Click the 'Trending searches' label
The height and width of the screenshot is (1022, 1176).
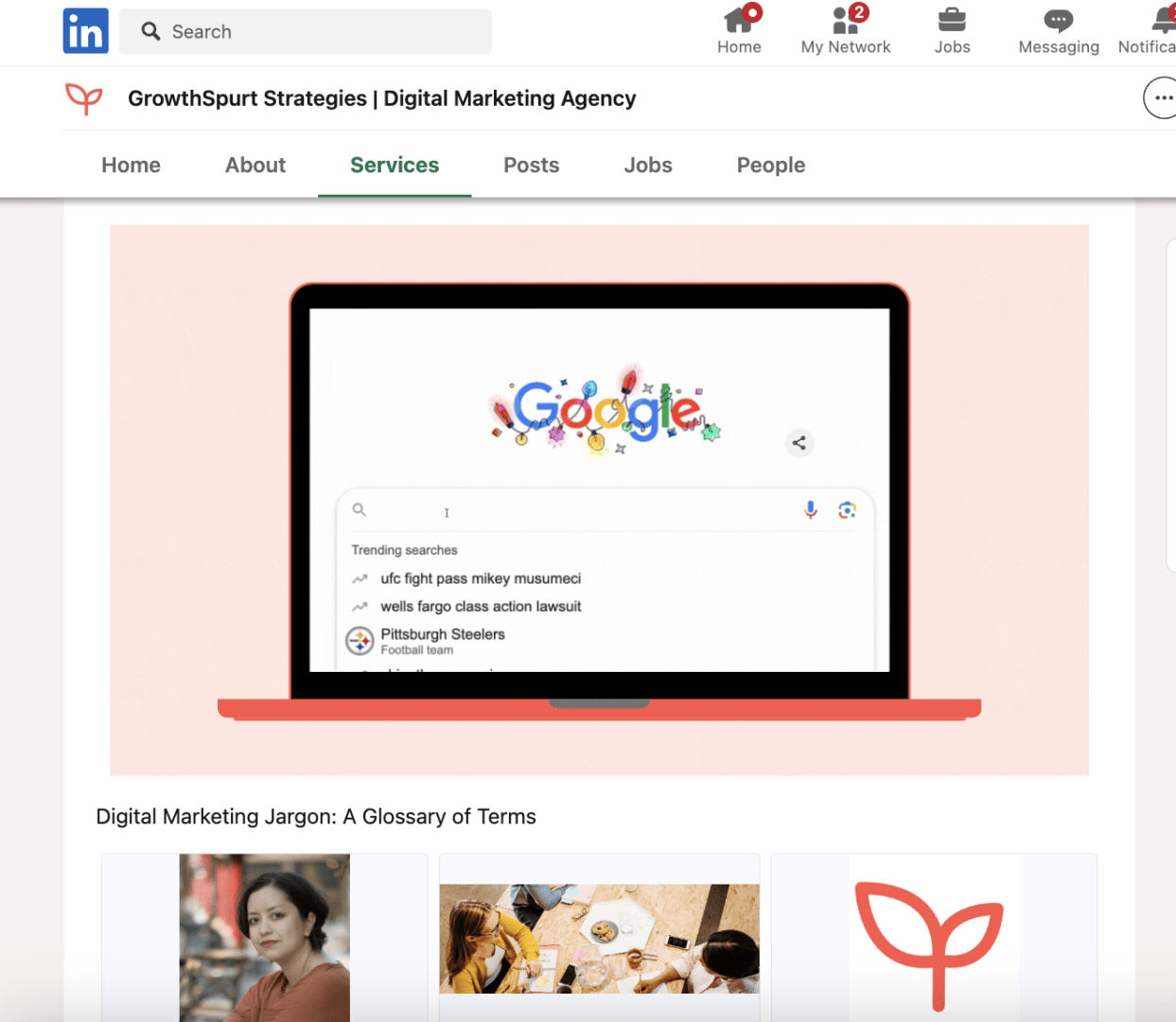click(404, 550)
